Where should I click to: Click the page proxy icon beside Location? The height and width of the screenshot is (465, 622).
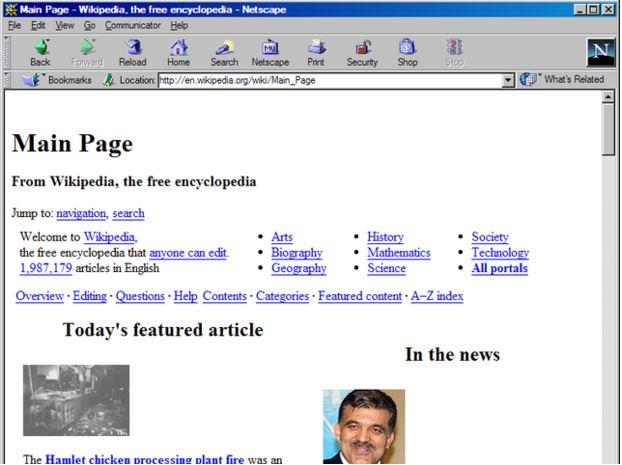[108, 80]
